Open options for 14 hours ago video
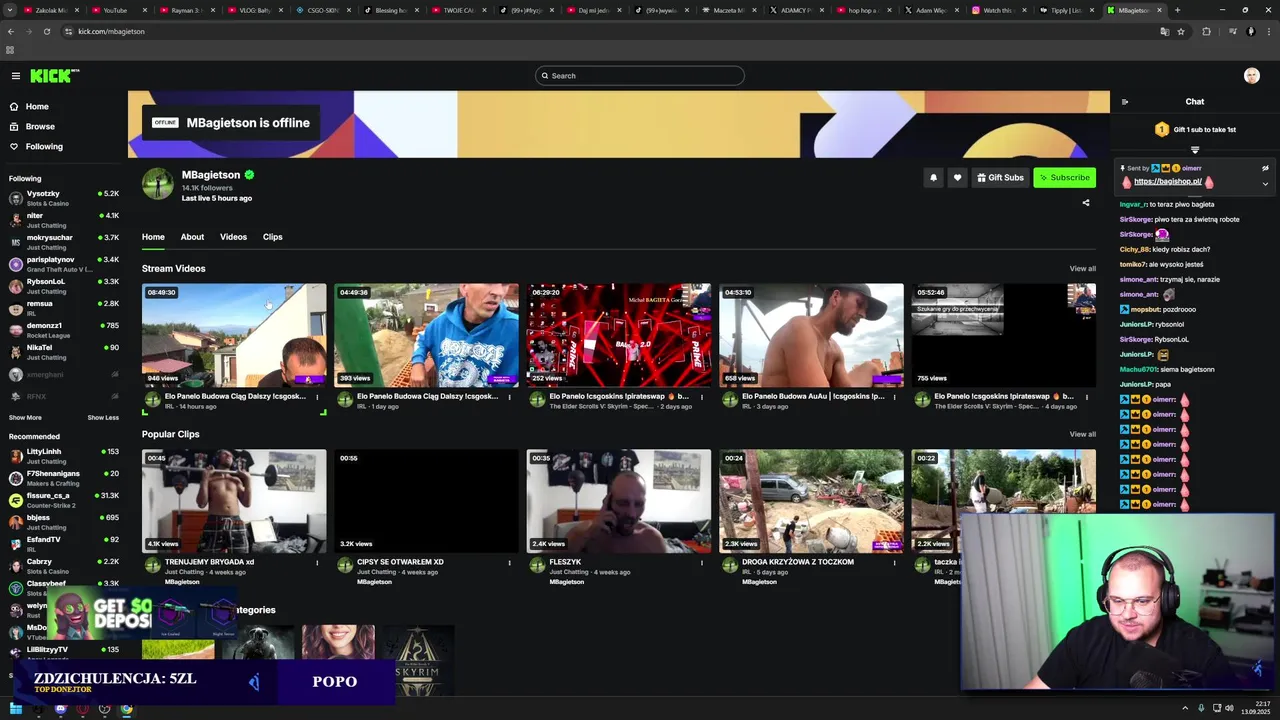This screenshot has width=1280, height=720. tap(317, 397)
